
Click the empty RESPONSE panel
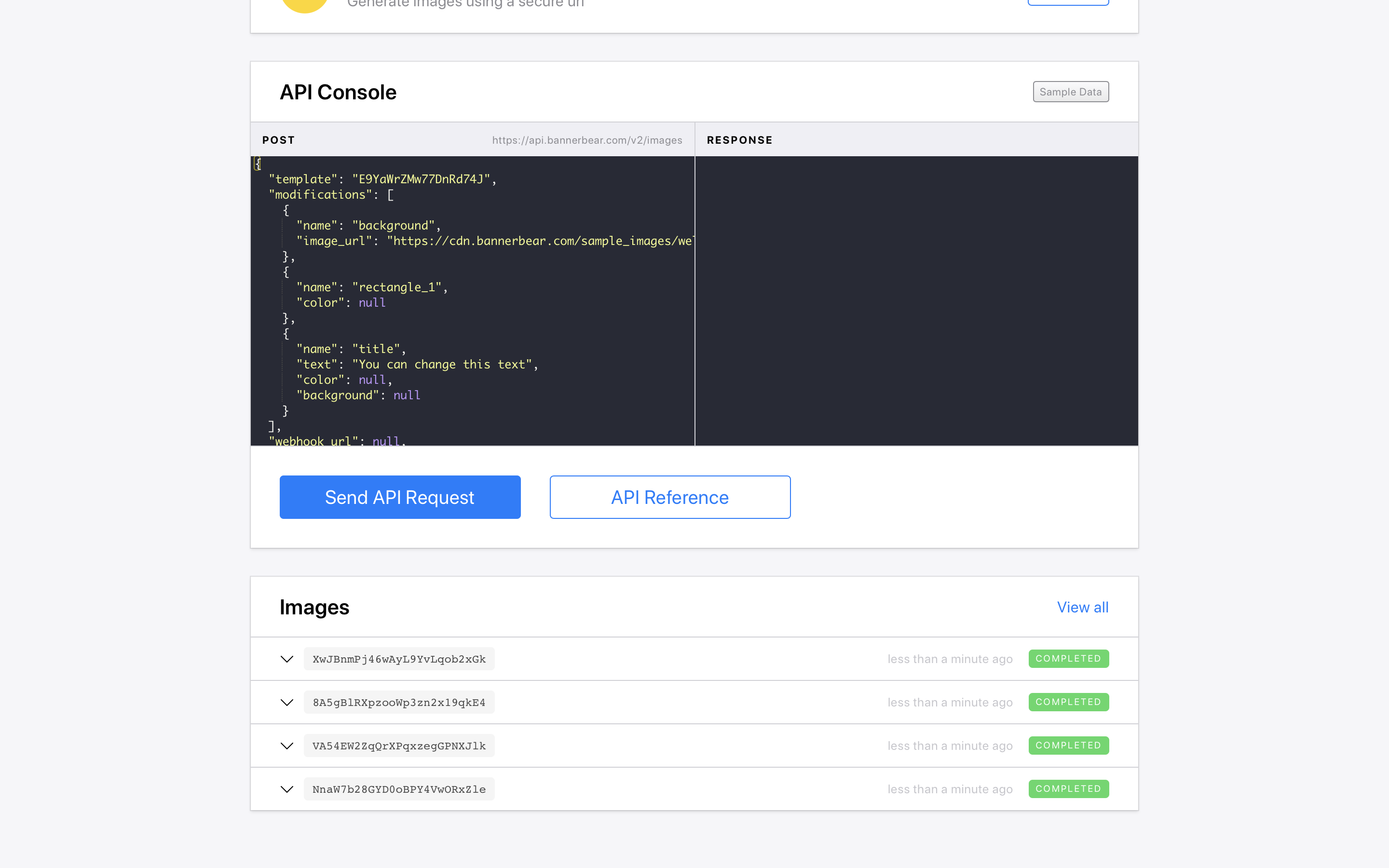coord(916,300)
